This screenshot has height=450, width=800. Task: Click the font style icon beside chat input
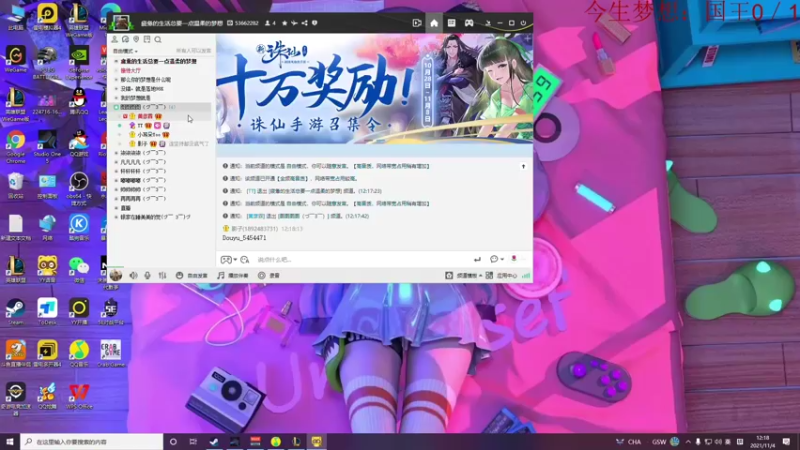[245, 260]
